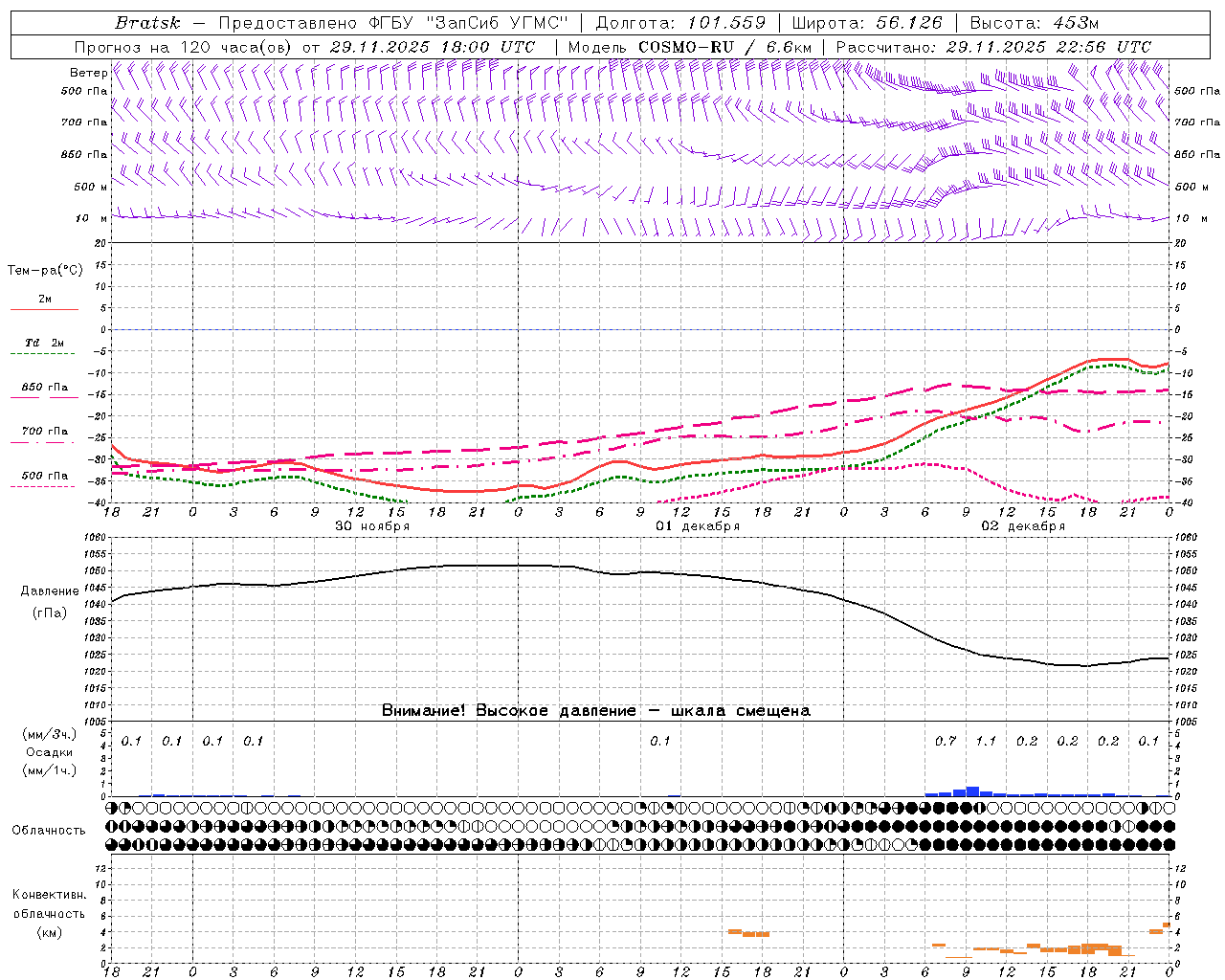This screenshot has height=980, width=1225.
Task: Click the solid blue 2м temperature legend line
Action: pyautogui.click(x=44, y=310)
